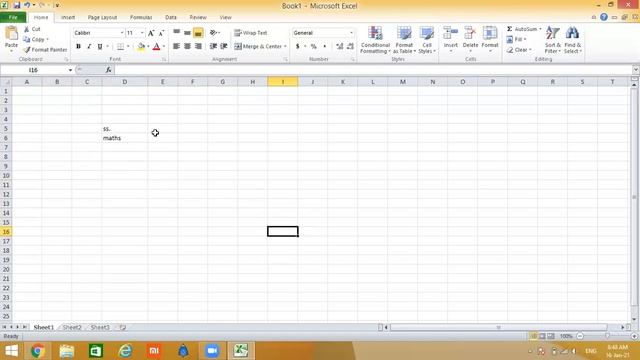Switch to Sheet3 worksheet
640x360 pixels.
[100, 327]
